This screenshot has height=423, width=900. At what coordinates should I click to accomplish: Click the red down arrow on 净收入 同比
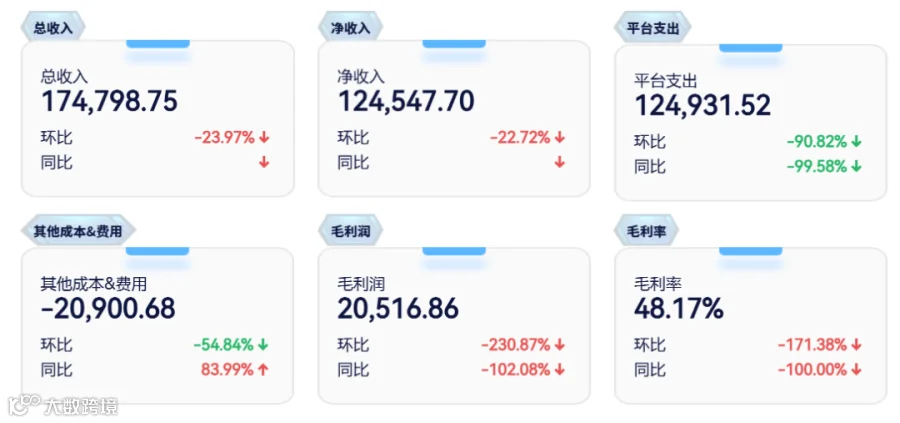pyautogui.click(x=560, y=163)
